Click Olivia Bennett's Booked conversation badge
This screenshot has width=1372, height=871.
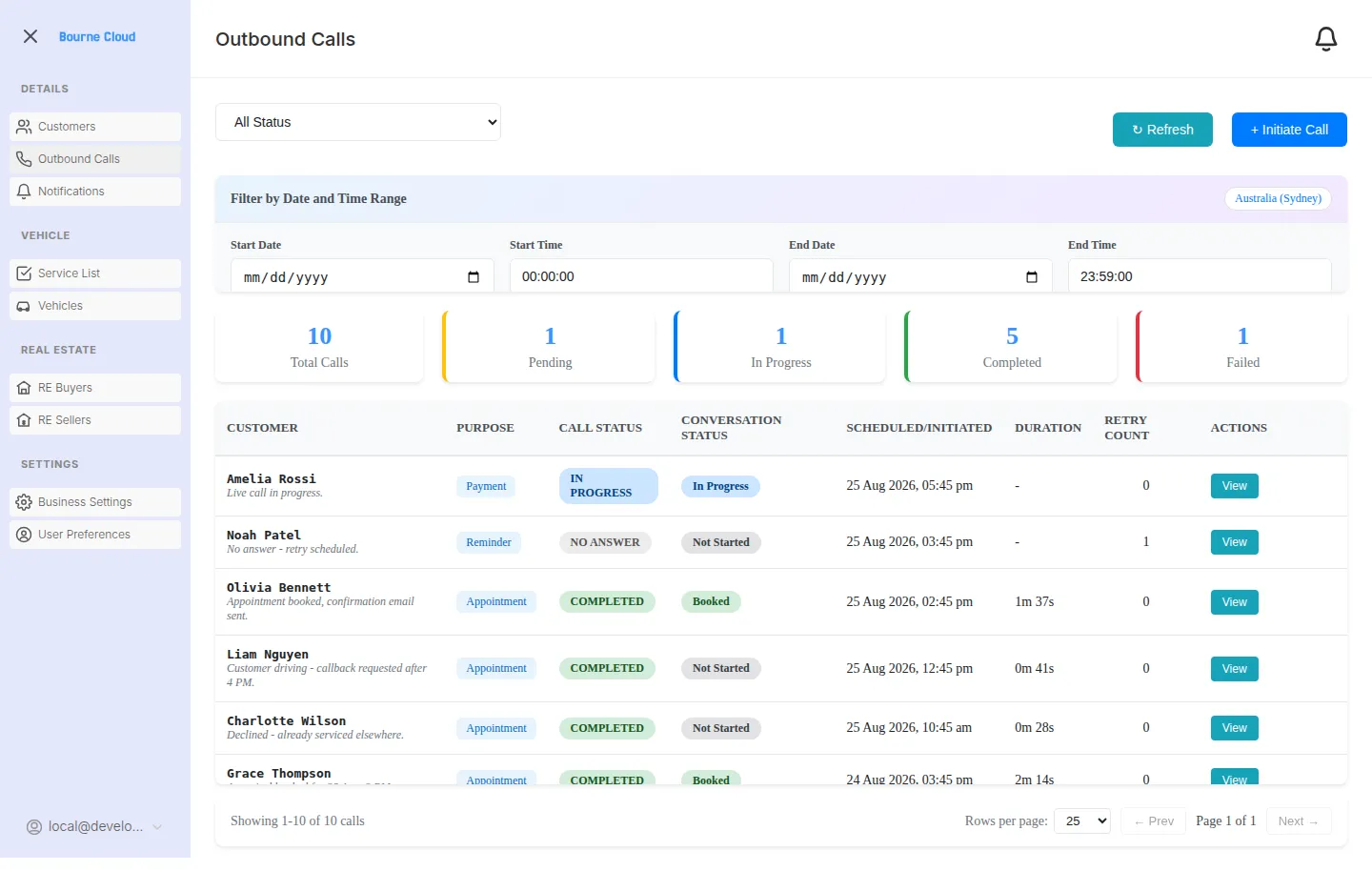(x=711, y=601)
